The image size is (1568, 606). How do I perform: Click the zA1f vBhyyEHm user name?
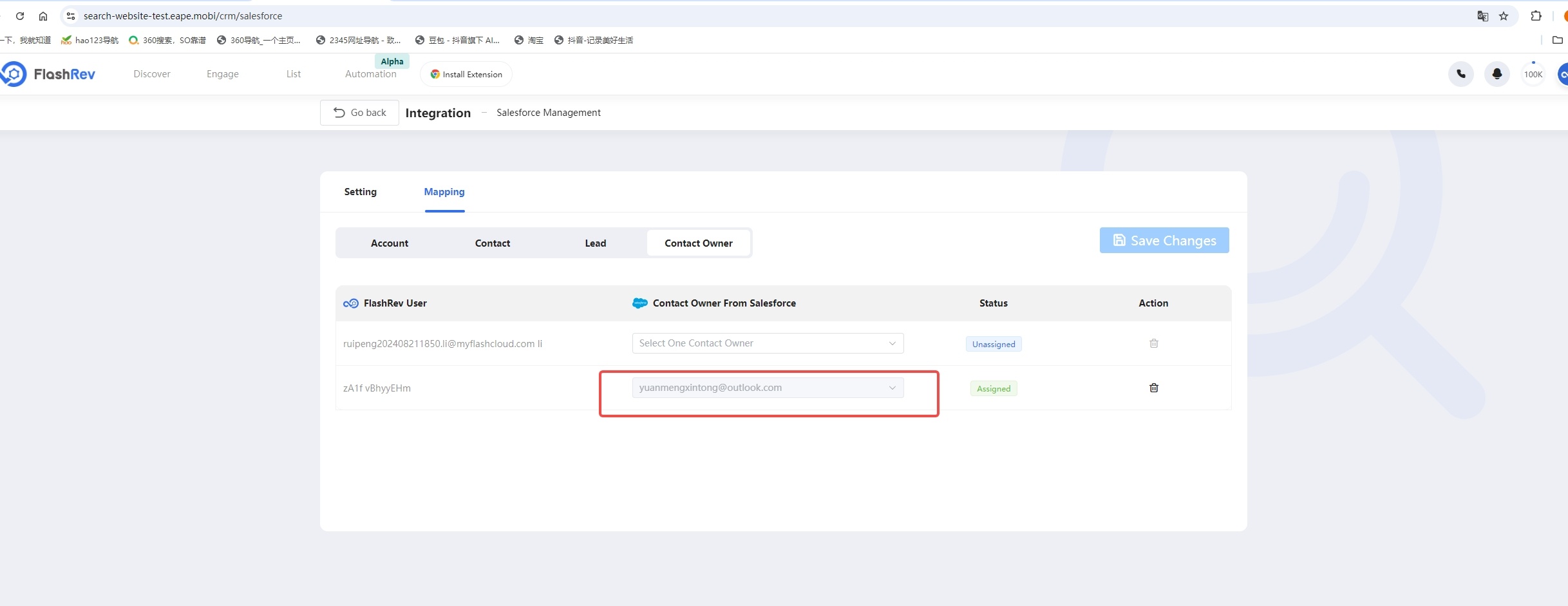point(377,388)
